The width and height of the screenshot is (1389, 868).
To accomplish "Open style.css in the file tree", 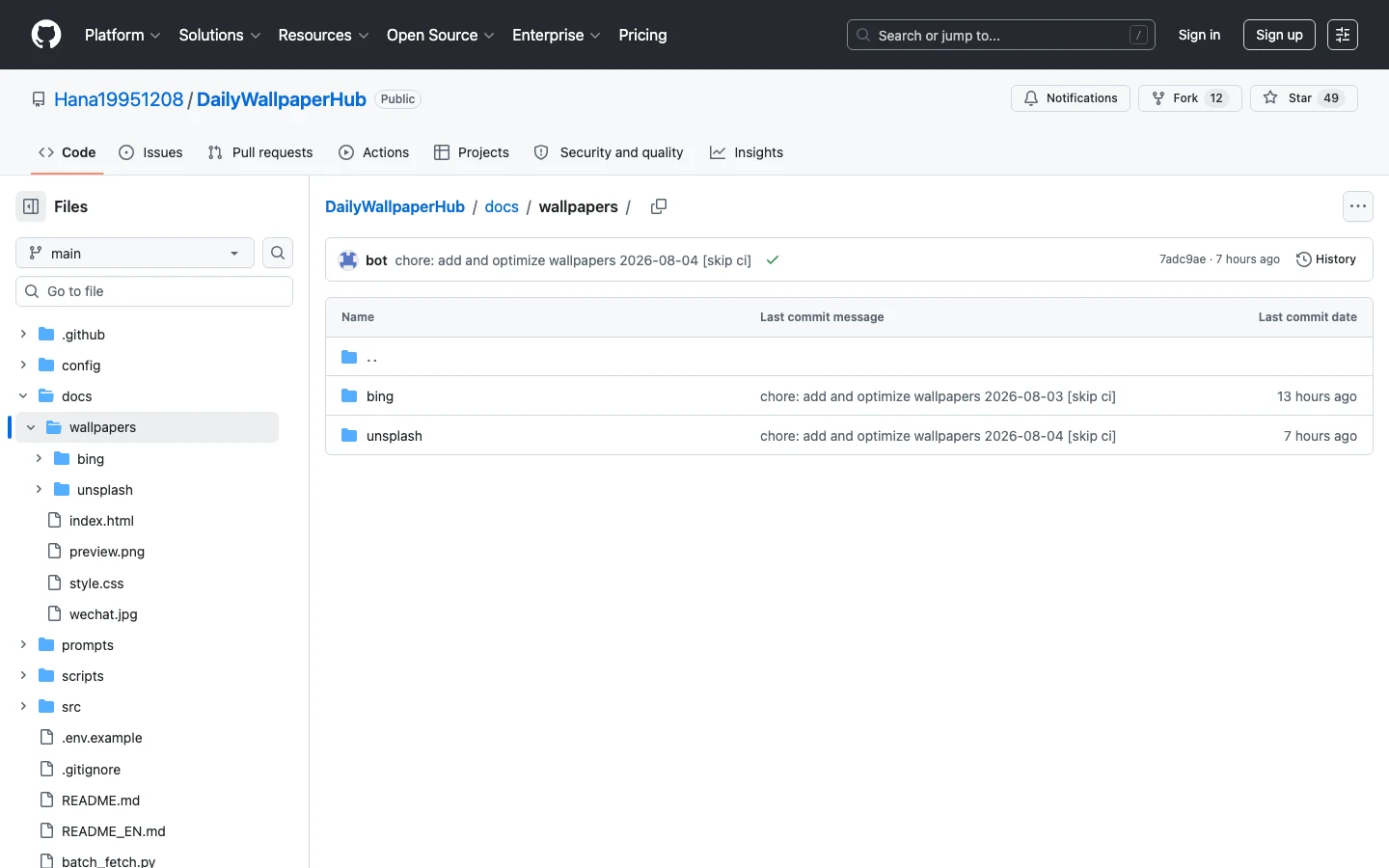I will coord(96,583).
